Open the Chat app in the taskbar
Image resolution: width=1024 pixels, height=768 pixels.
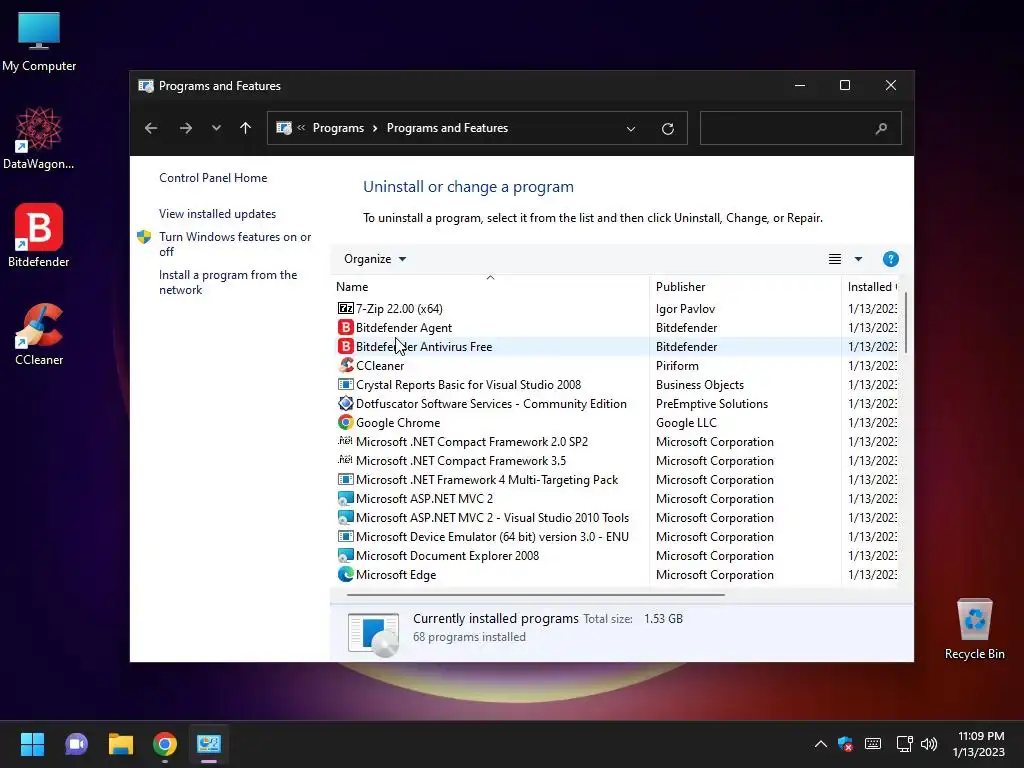click(76, 744)
